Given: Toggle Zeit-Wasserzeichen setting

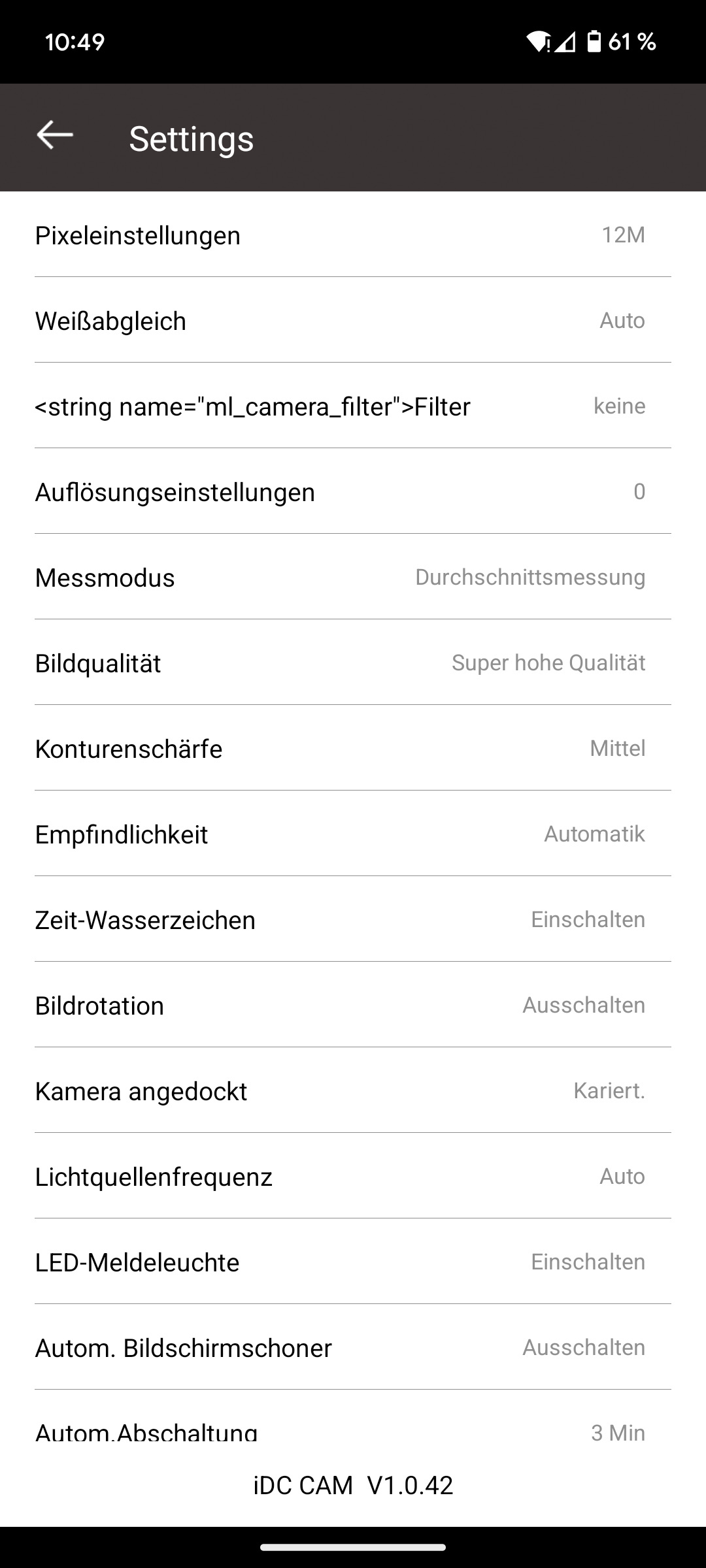Looking at the screenshot, I should pyautogui.click(x=353, y=920).
